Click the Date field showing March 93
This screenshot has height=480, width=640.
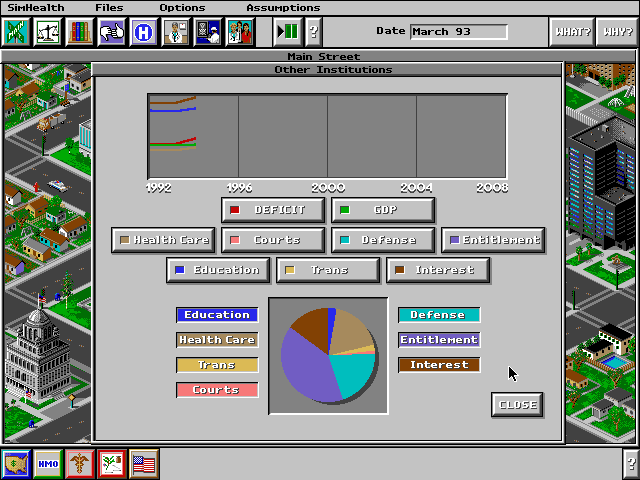458,31
